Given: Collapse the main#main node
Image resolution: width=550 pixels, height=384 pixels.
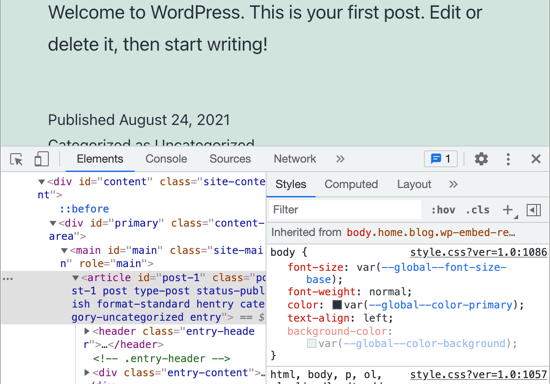Looking at the screenshot, I should point(64,250).
